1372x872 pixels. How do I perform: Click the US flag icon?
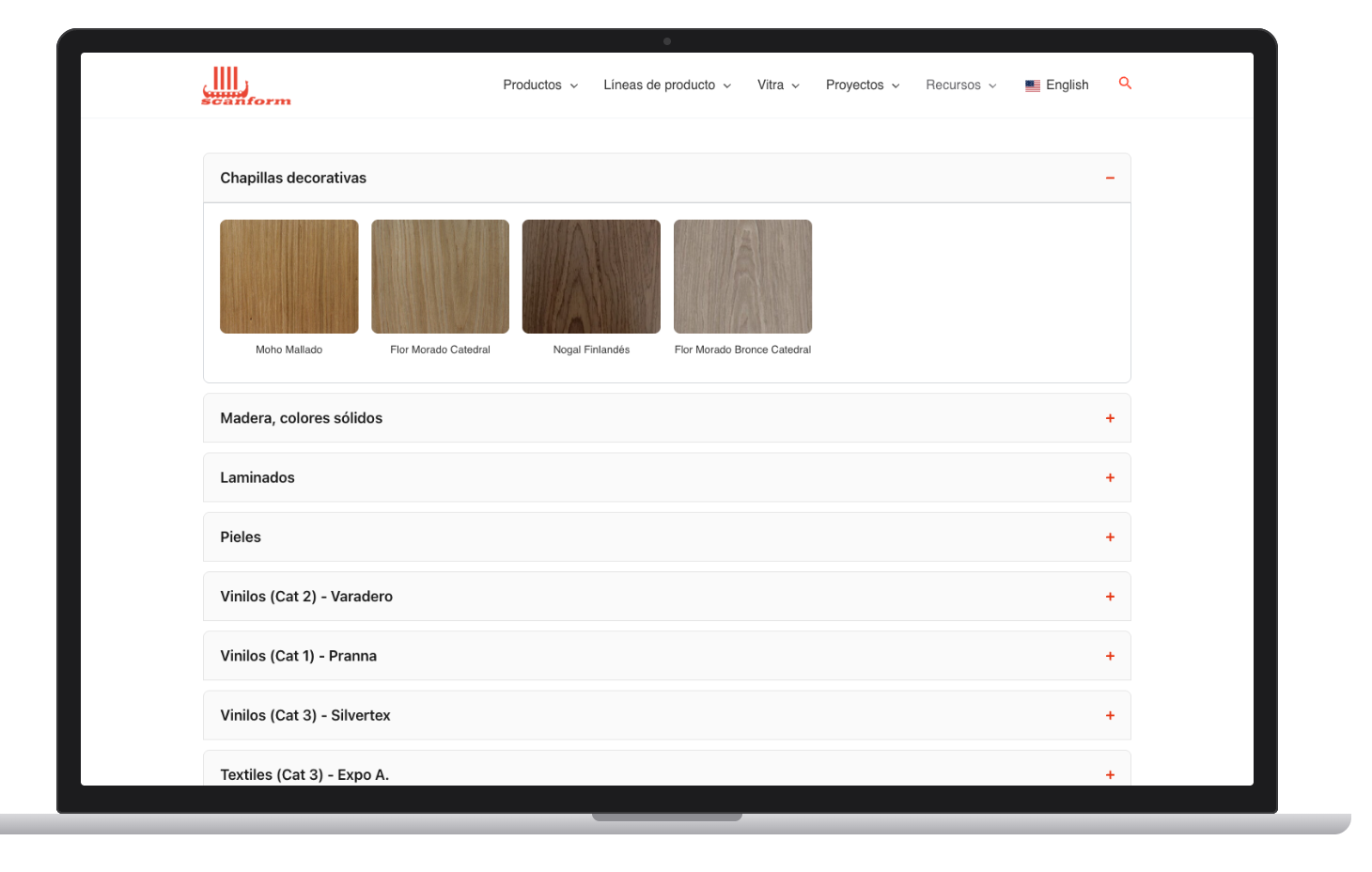[1033, 86]
